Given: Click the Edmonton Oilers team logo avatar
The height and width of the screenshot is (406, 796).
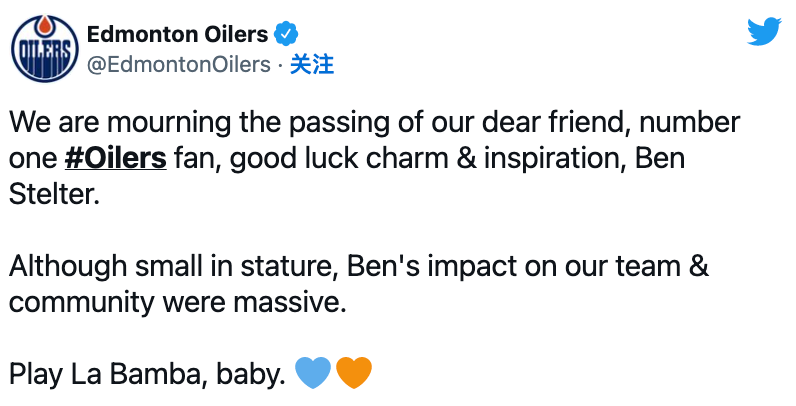Looking at the screenshot, I should coord(45,48).
